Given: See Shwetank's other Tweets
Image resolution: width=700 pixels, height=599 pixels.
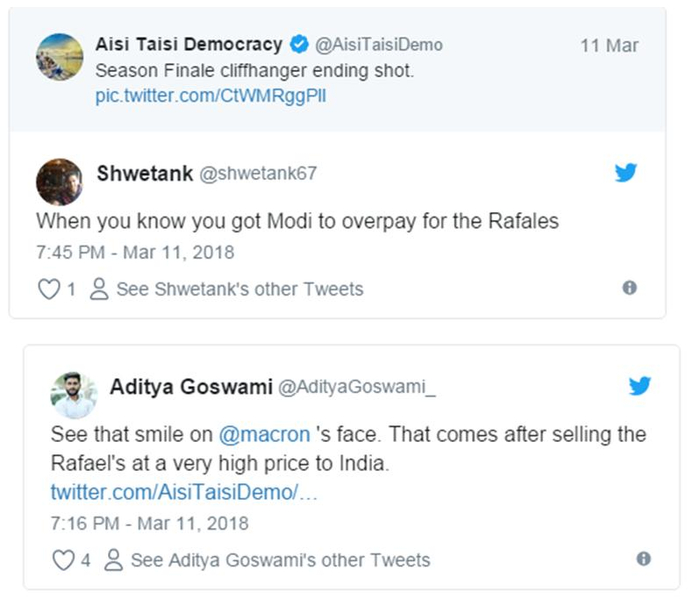Looking at the screenshot, I should click(x=239, y=290).
